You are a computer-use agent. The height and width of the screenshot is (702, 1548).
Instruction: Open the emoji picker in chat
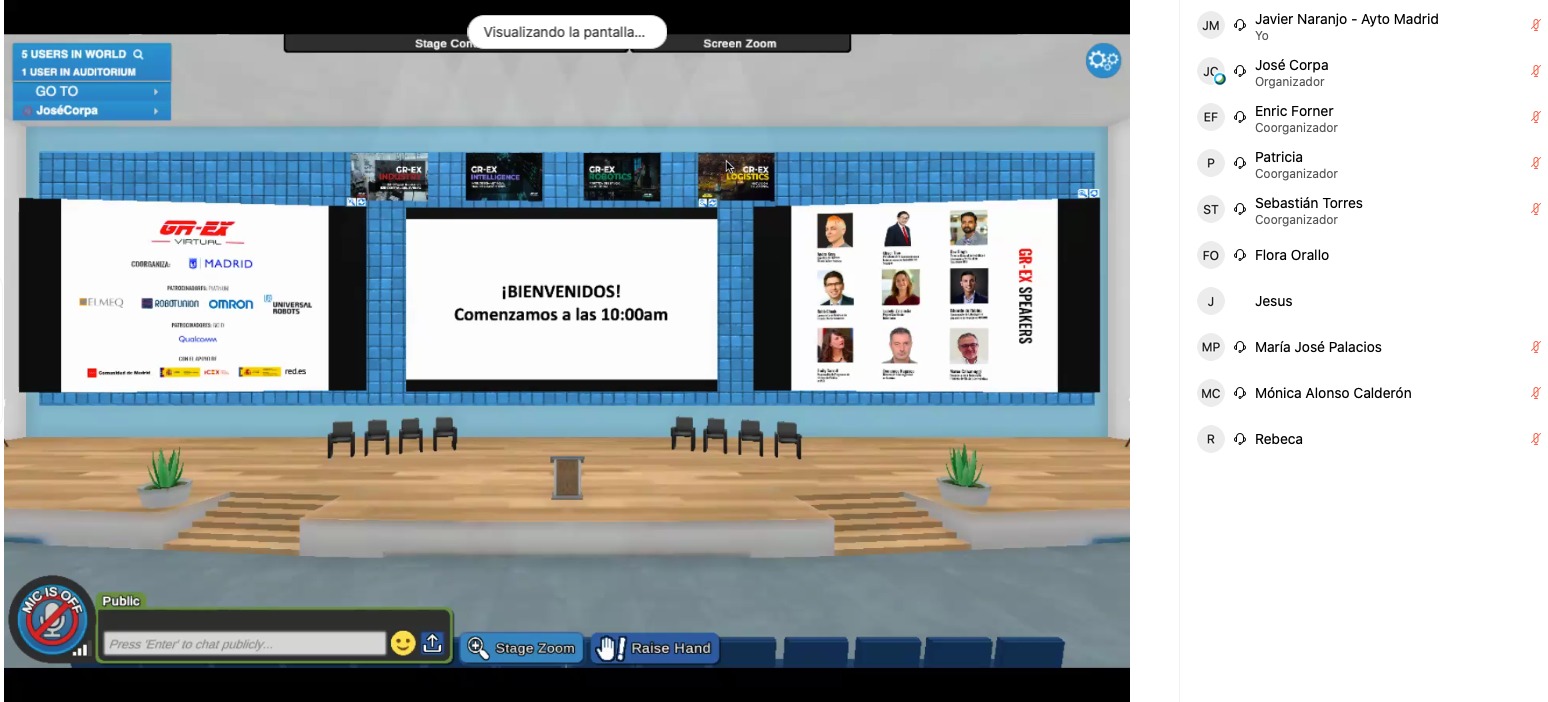point(403,643)
